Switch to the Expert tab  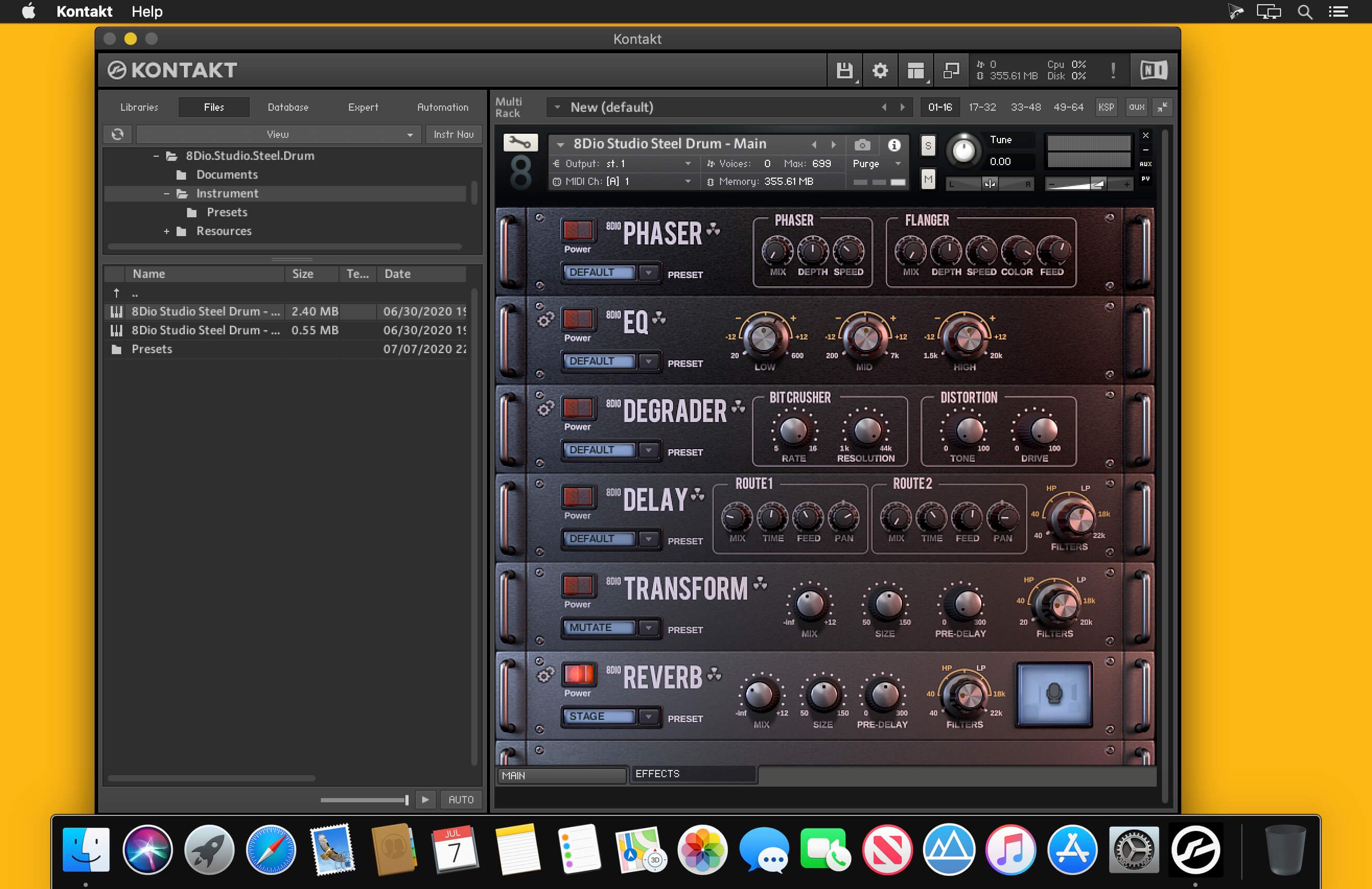coord(363,107)
